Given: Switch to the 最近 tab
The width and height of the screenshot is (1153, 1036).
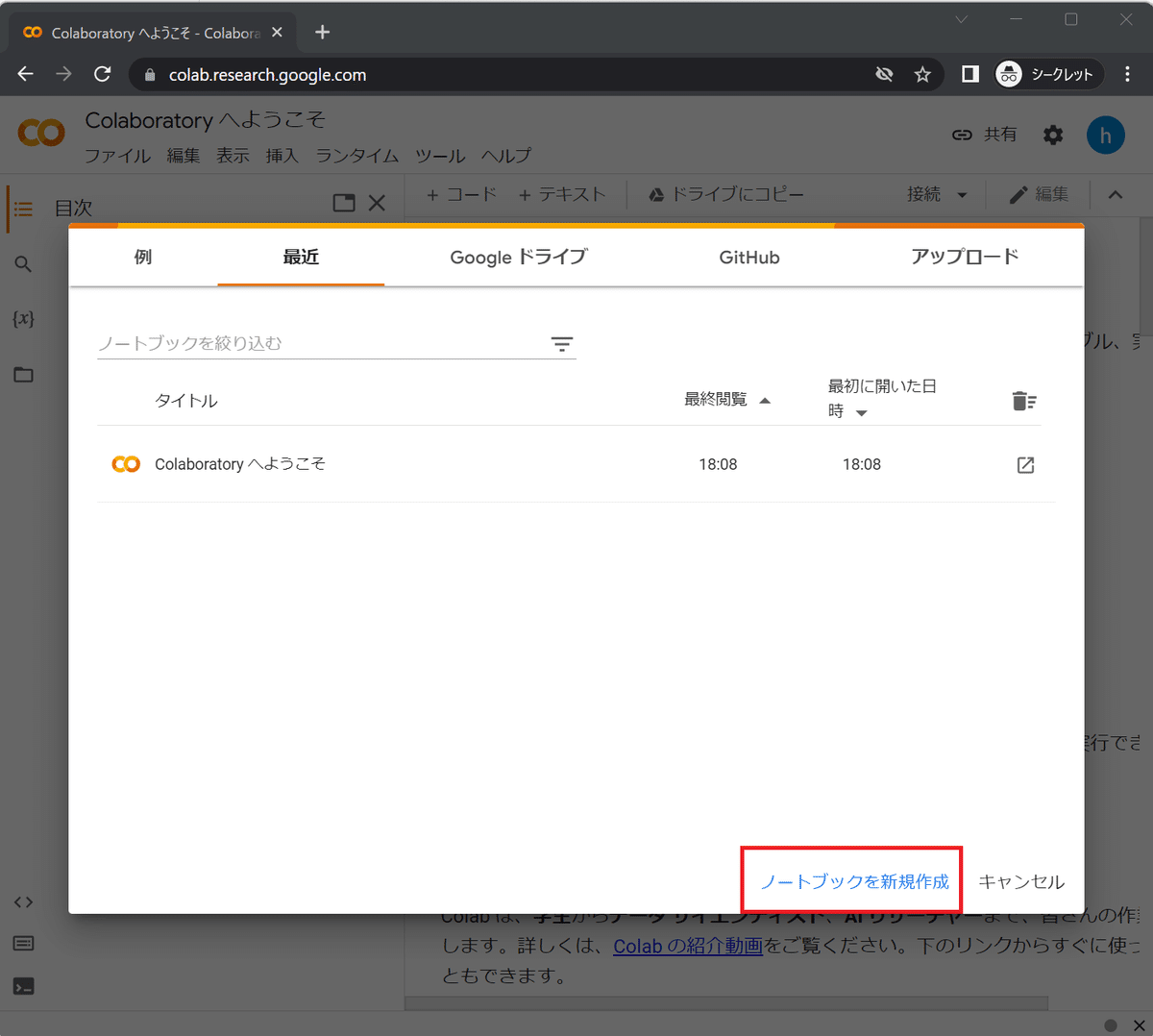Looking at the screenshot, I should click(x=301, y=257).
